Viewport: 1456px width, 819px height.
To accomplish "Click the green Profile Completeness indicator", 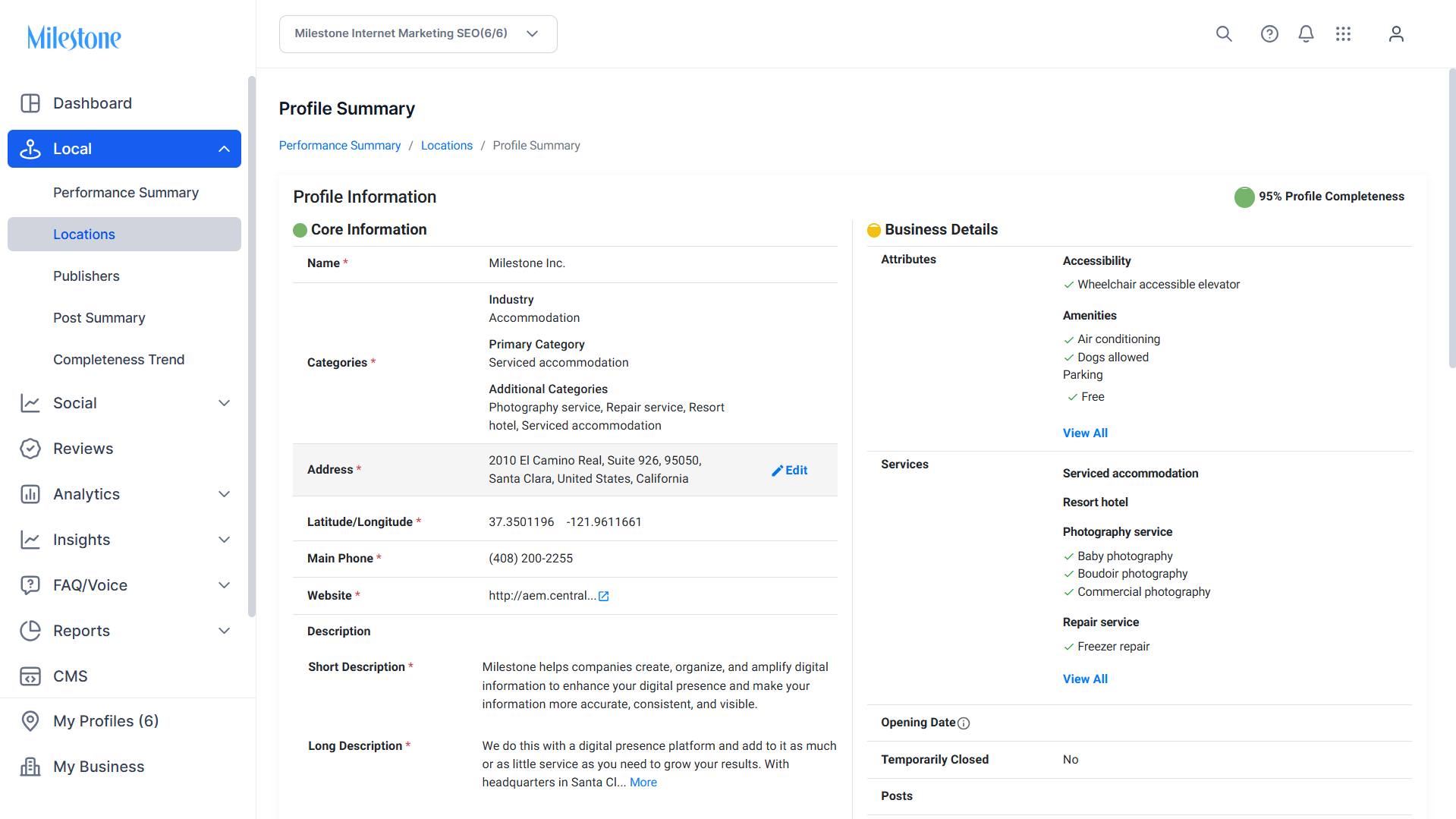I will pyautogui.click(x=1244, y=197).
